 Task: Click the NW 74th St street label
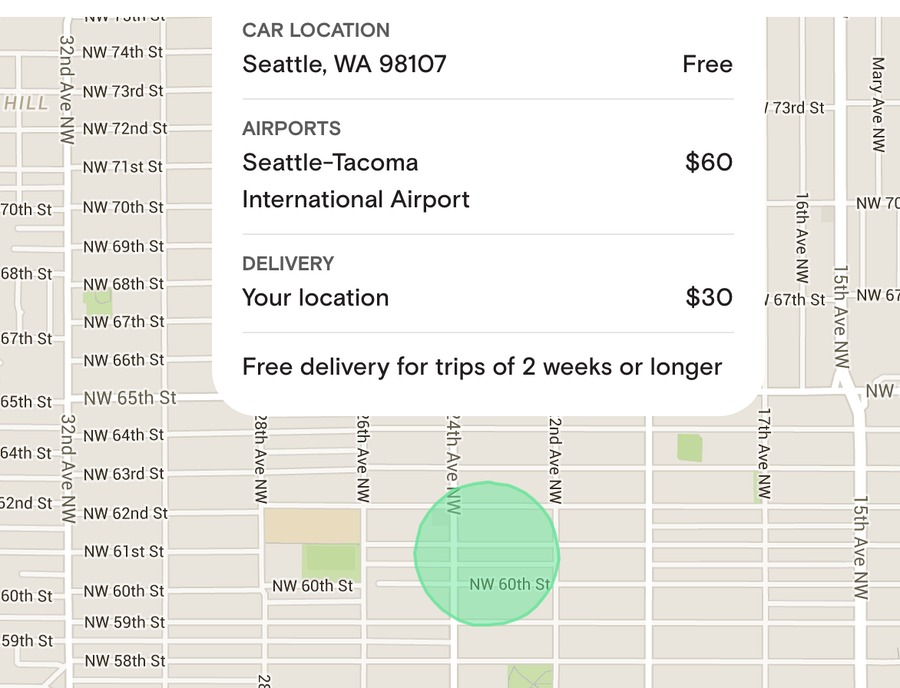(123, 52)
